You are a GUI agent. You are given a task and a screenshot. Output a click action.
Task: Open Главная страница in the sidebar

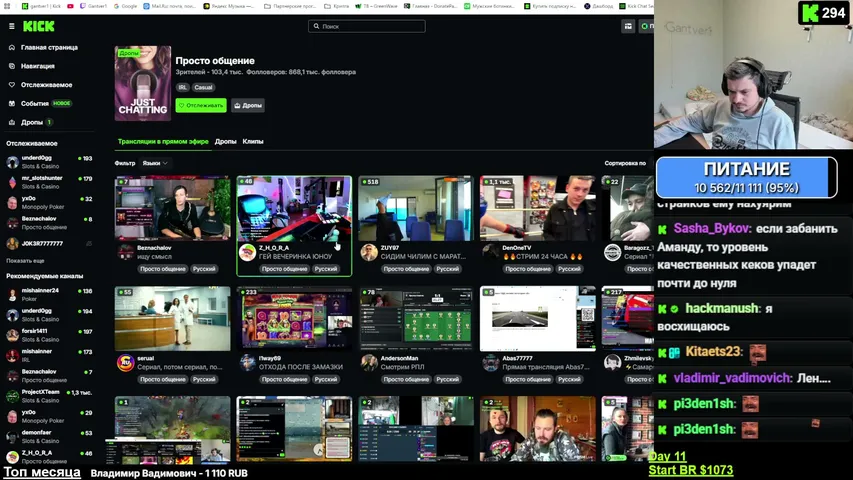(49, 47)
